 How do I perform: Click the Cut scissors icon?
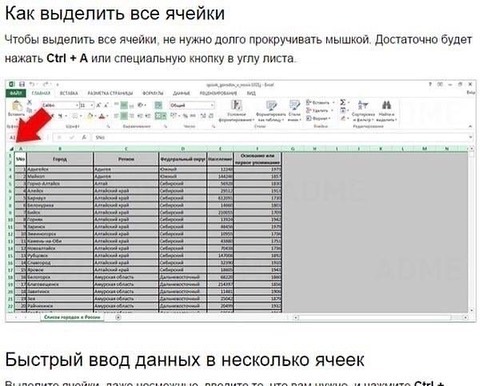(29, 102)
